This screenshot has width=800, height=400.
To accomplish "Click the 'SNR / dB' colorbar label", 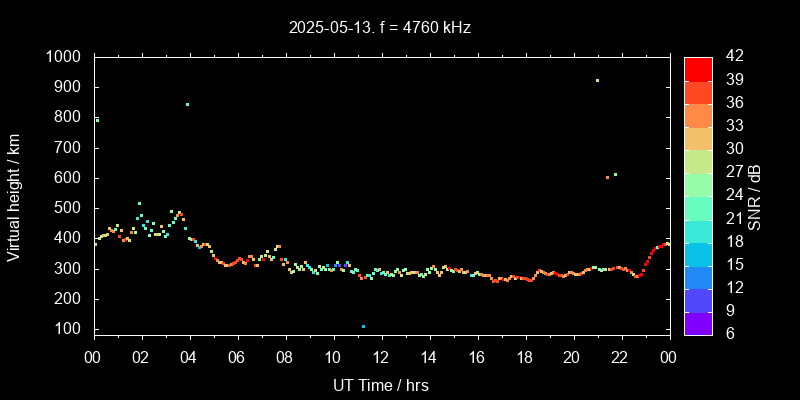I will point(755,195).
